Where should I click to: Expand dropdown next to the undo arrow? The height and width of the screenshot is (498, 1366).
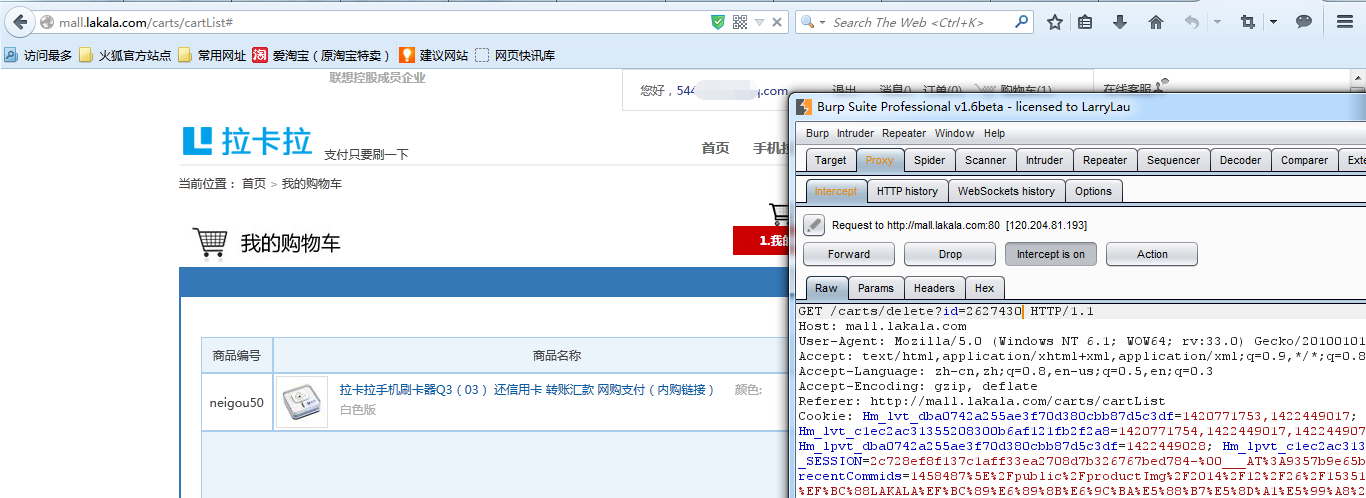click(1217, 22)
